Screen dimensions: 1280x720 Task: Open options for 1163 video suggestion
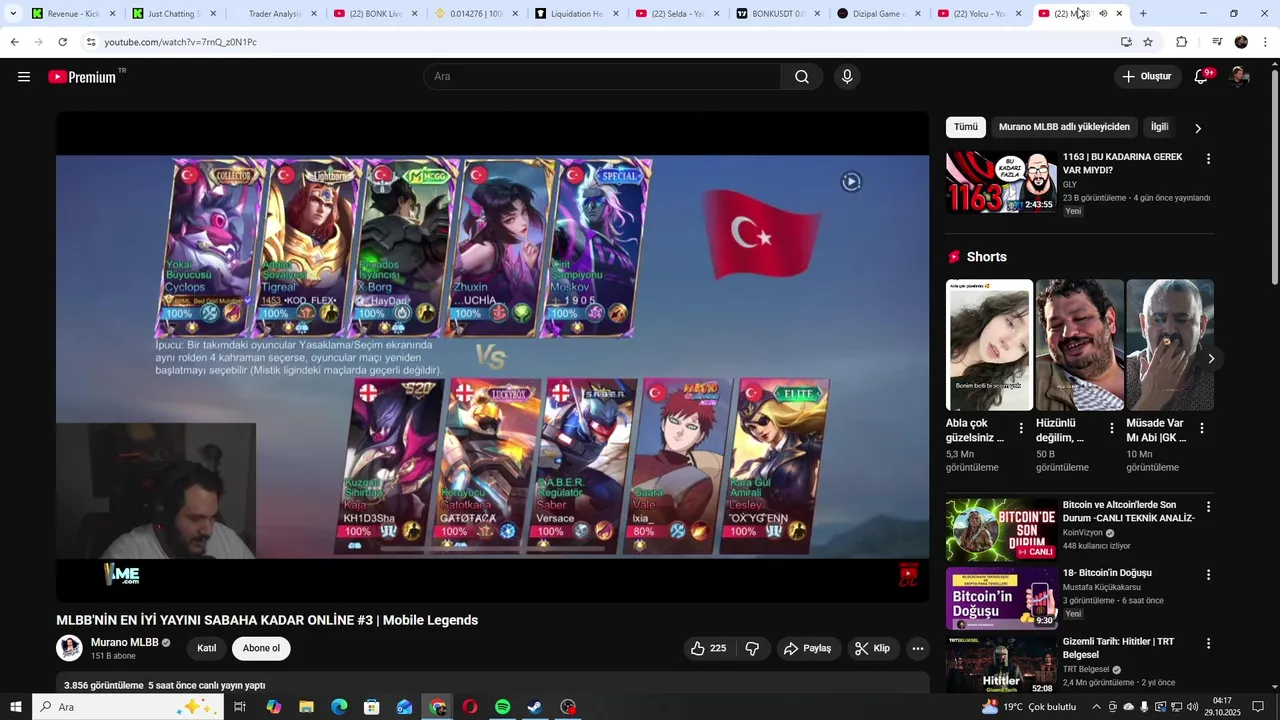[x=1208, y=159]
